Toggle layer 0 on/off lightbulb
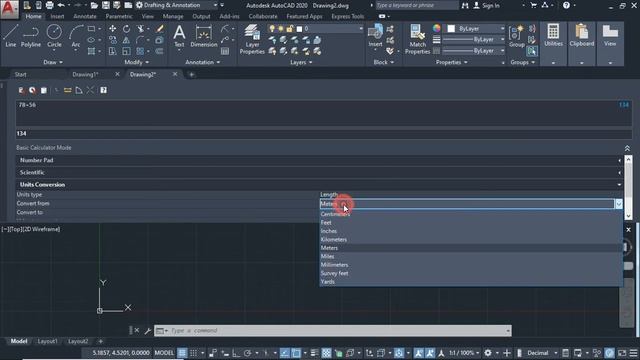This screenshot has height=360, width=640. point(272,29)
